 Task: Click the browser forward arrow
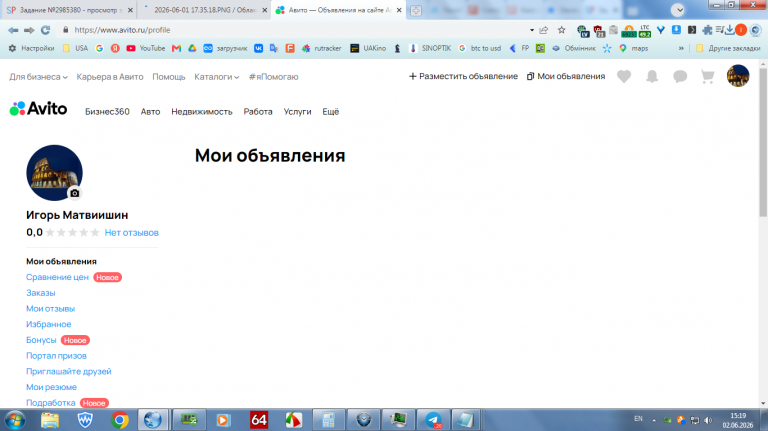click(x=29, y=30)
